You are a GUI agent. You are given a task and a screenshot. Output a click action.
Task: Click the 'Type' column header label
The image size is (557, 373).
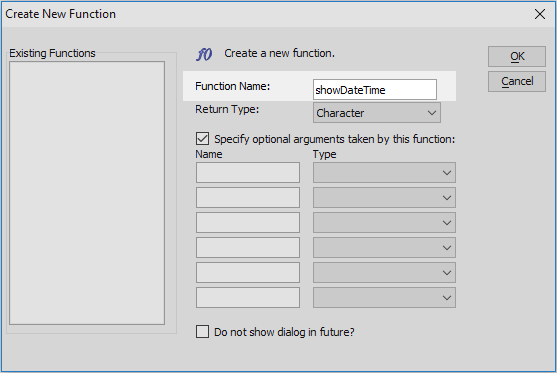[324, 155]
